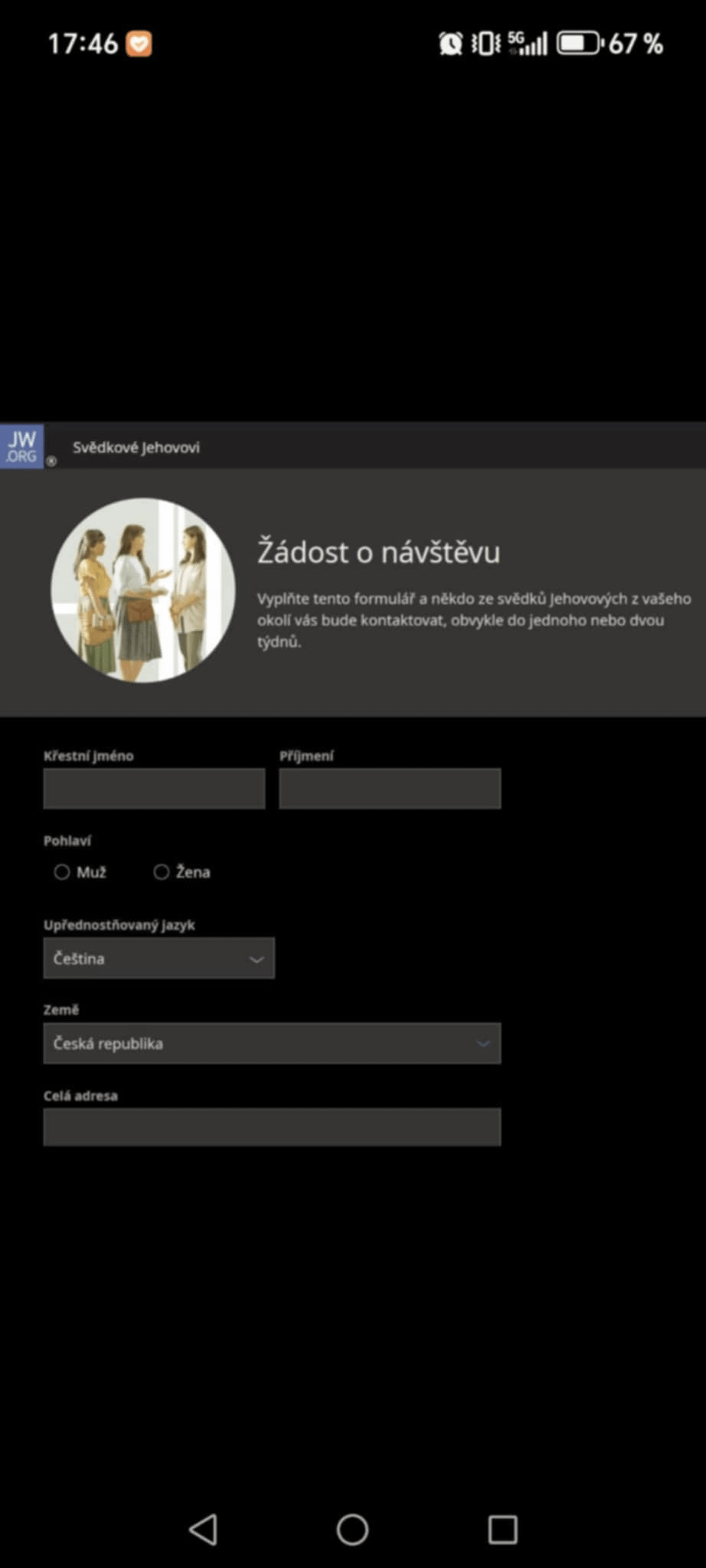Tap the orange notification icon in status bar
This screenshot has height=1568, width=706.
tap(139, 44)
